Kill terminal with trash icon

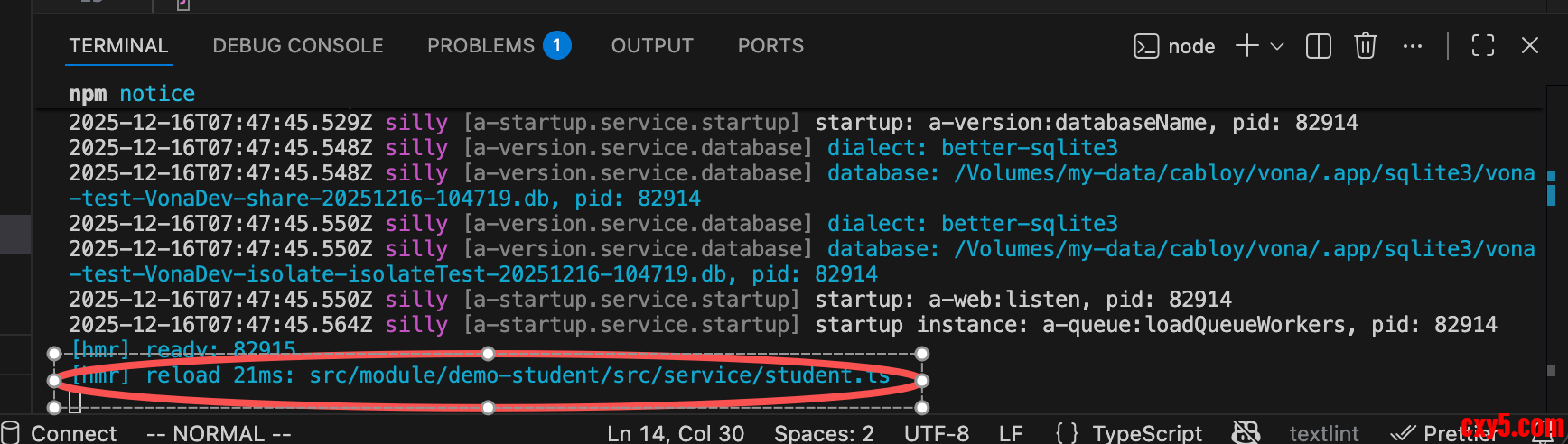coord(1366,46)
